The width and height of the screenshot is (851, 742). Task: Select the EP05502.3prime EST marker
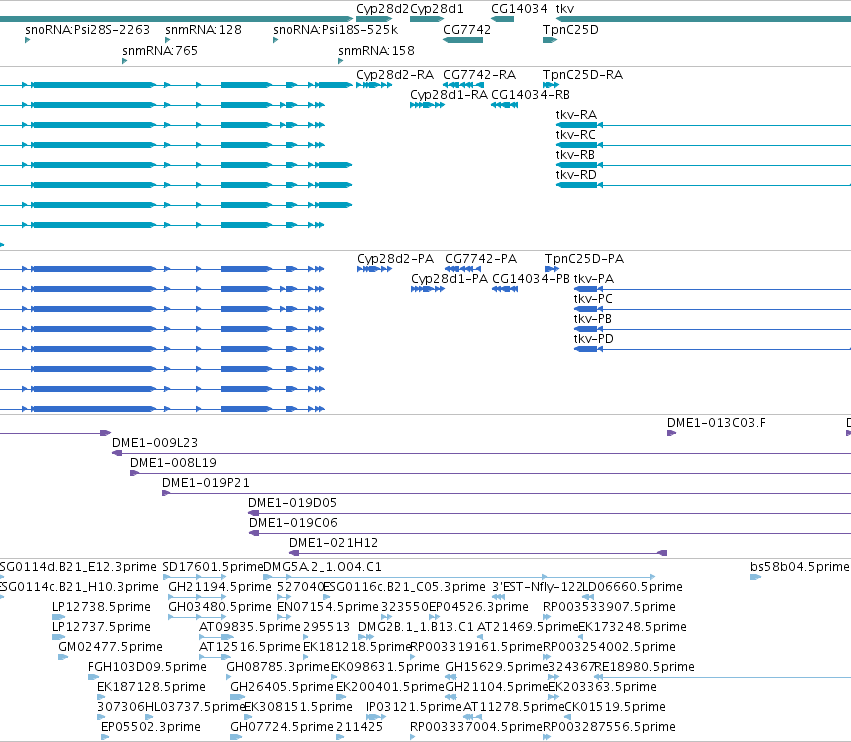point(105,737)
